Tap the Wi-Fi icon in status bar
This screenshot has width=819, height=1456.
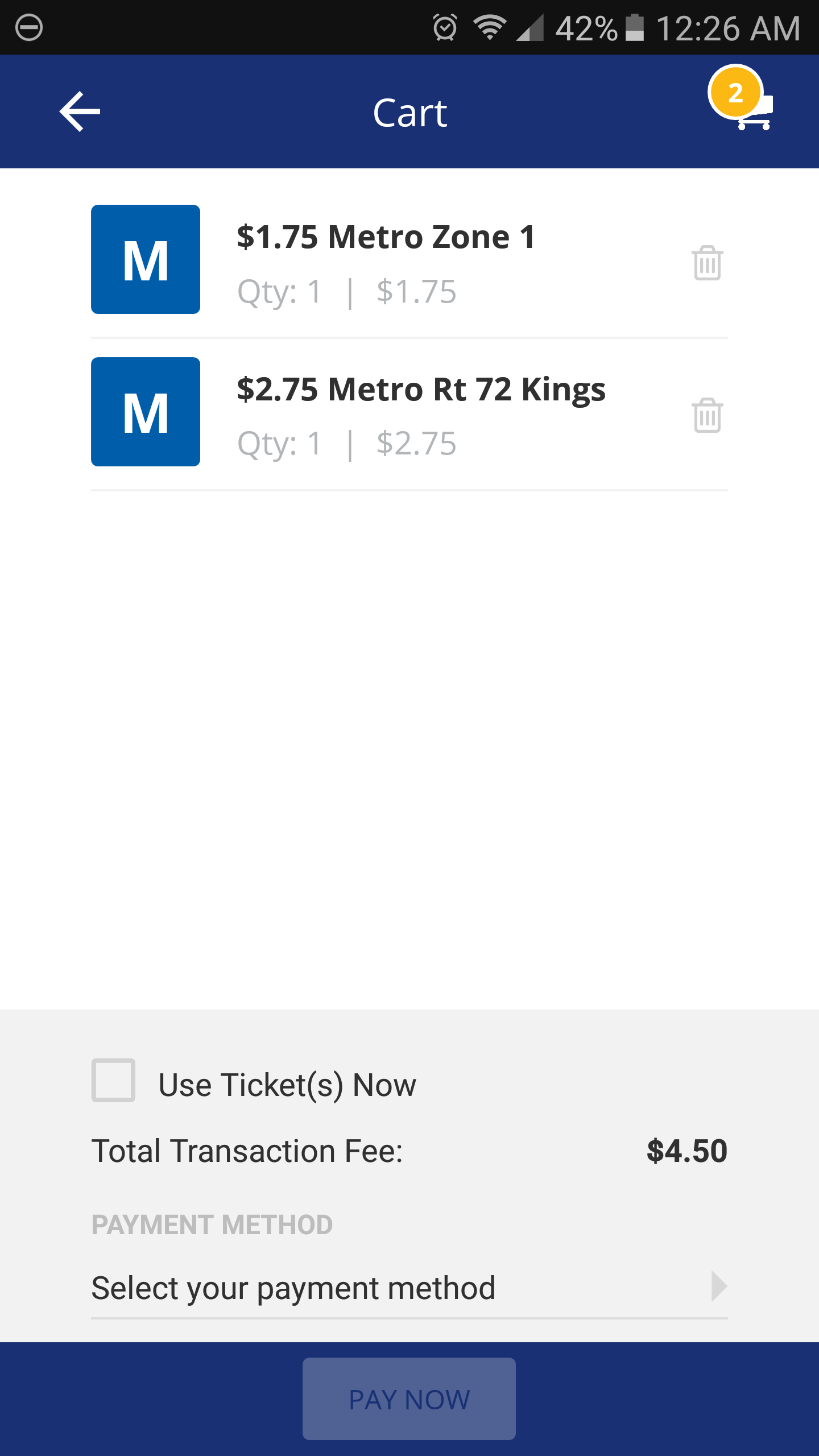click(490, 27)
